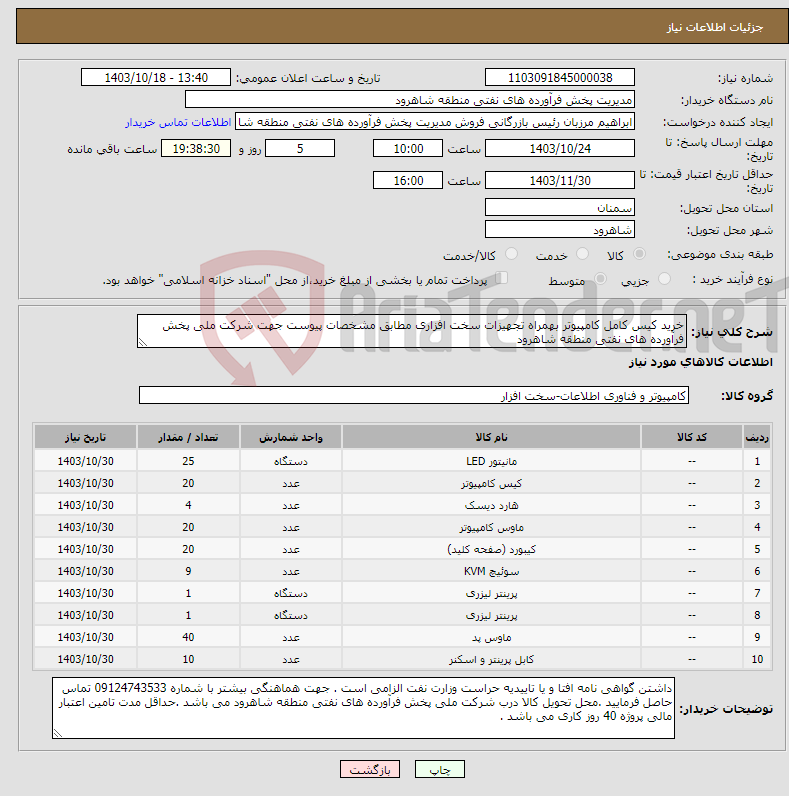Click the ردیف column header
Image resolution: width=789 pixels, height=796 pixels.
[757, 437]
